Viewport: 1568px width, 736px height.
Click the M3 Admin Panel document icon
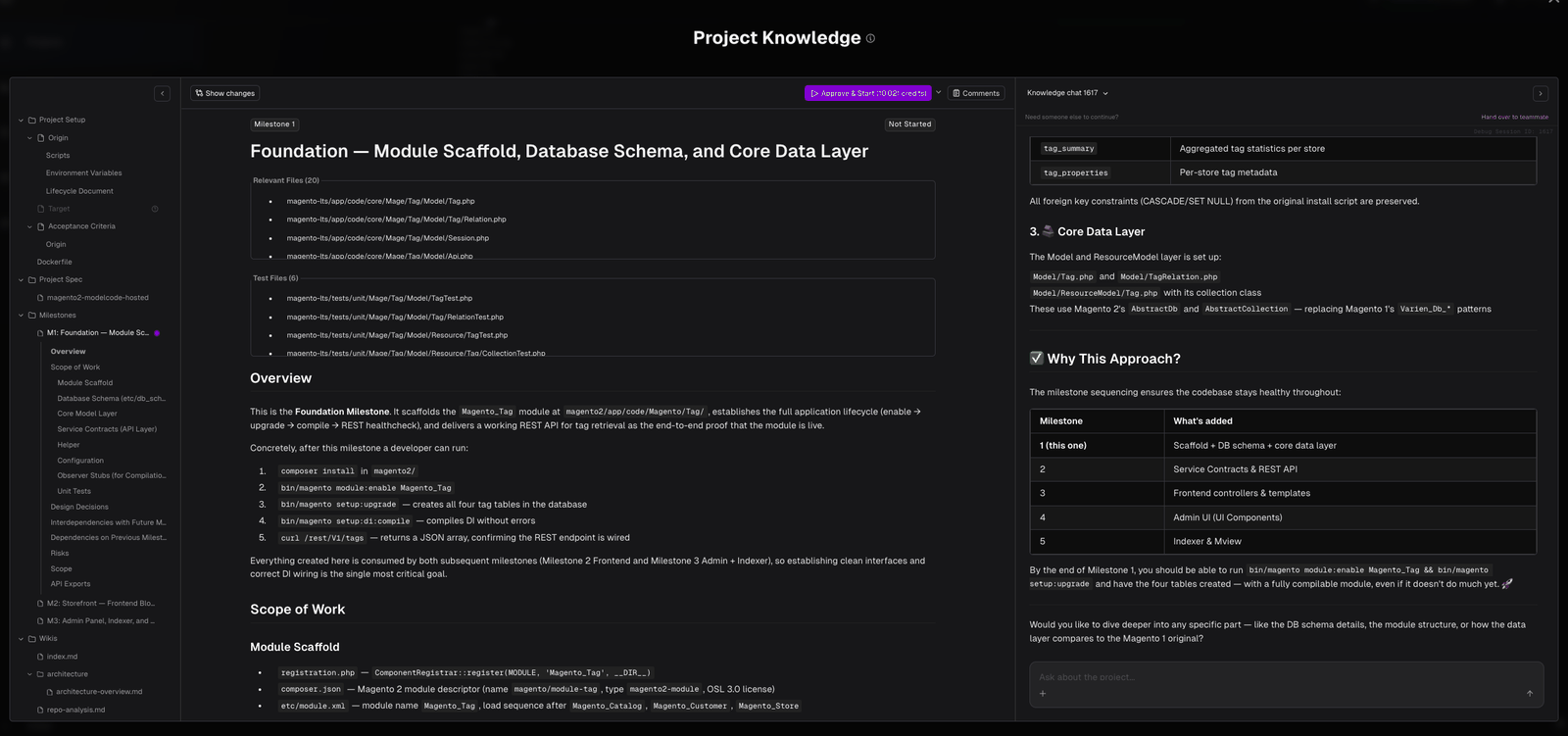[x=40, y=621]
